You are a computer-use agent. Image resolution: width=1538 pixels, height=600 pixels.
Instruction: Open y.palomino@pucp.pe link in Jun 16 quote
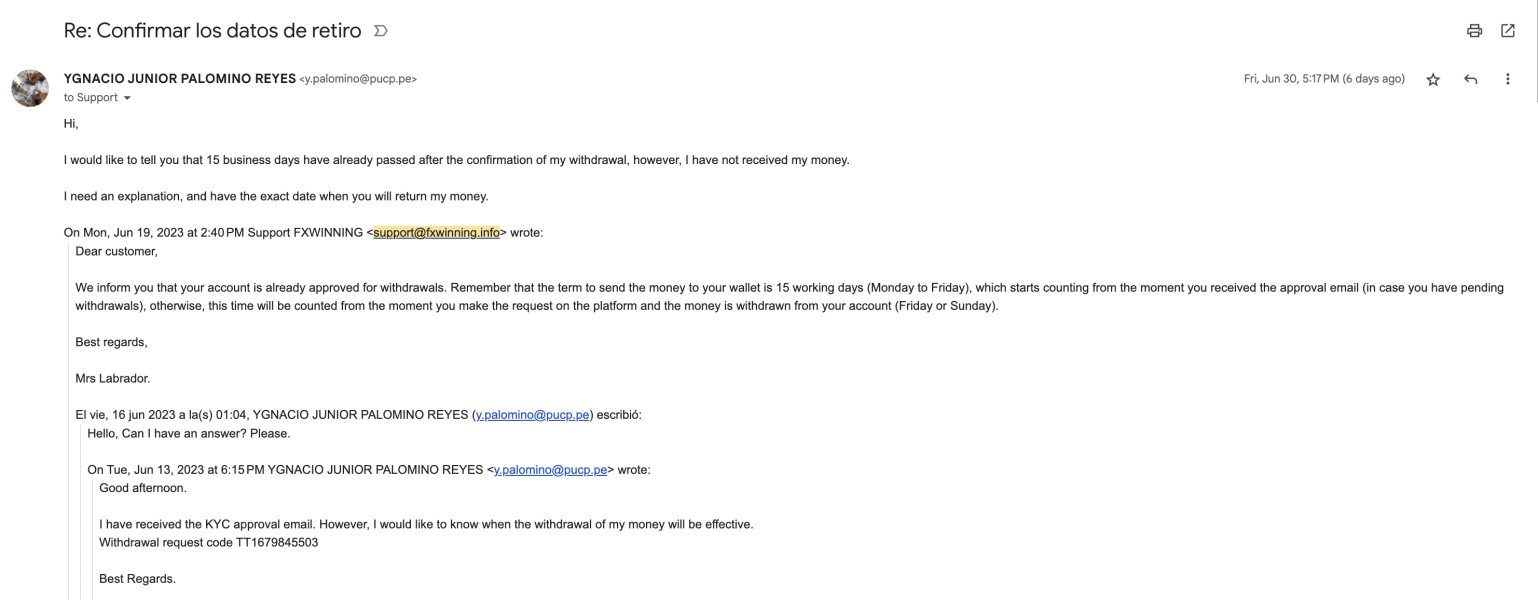534,415
